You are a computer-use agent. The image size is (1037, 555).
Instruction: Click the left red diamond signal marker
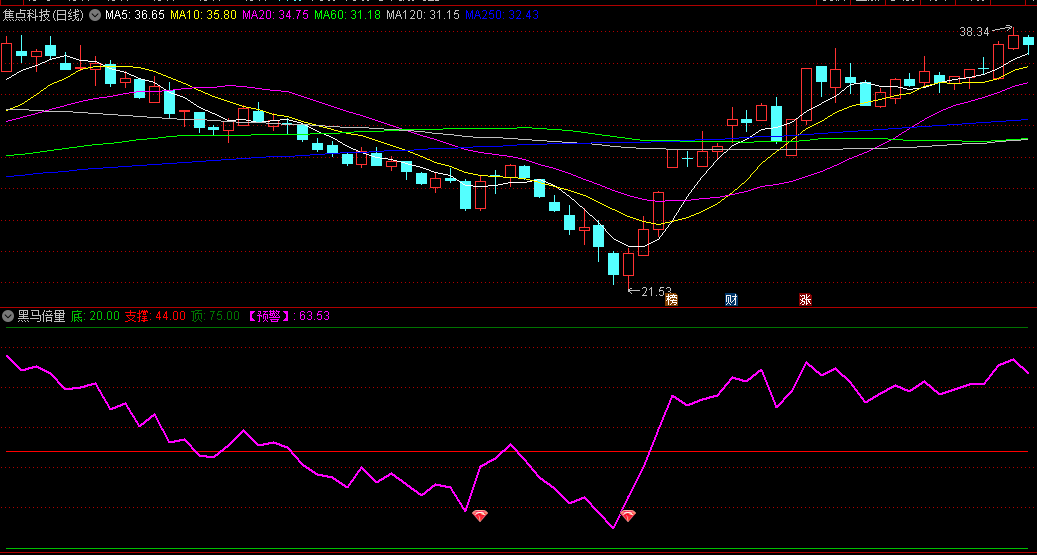tap(479, 516)
